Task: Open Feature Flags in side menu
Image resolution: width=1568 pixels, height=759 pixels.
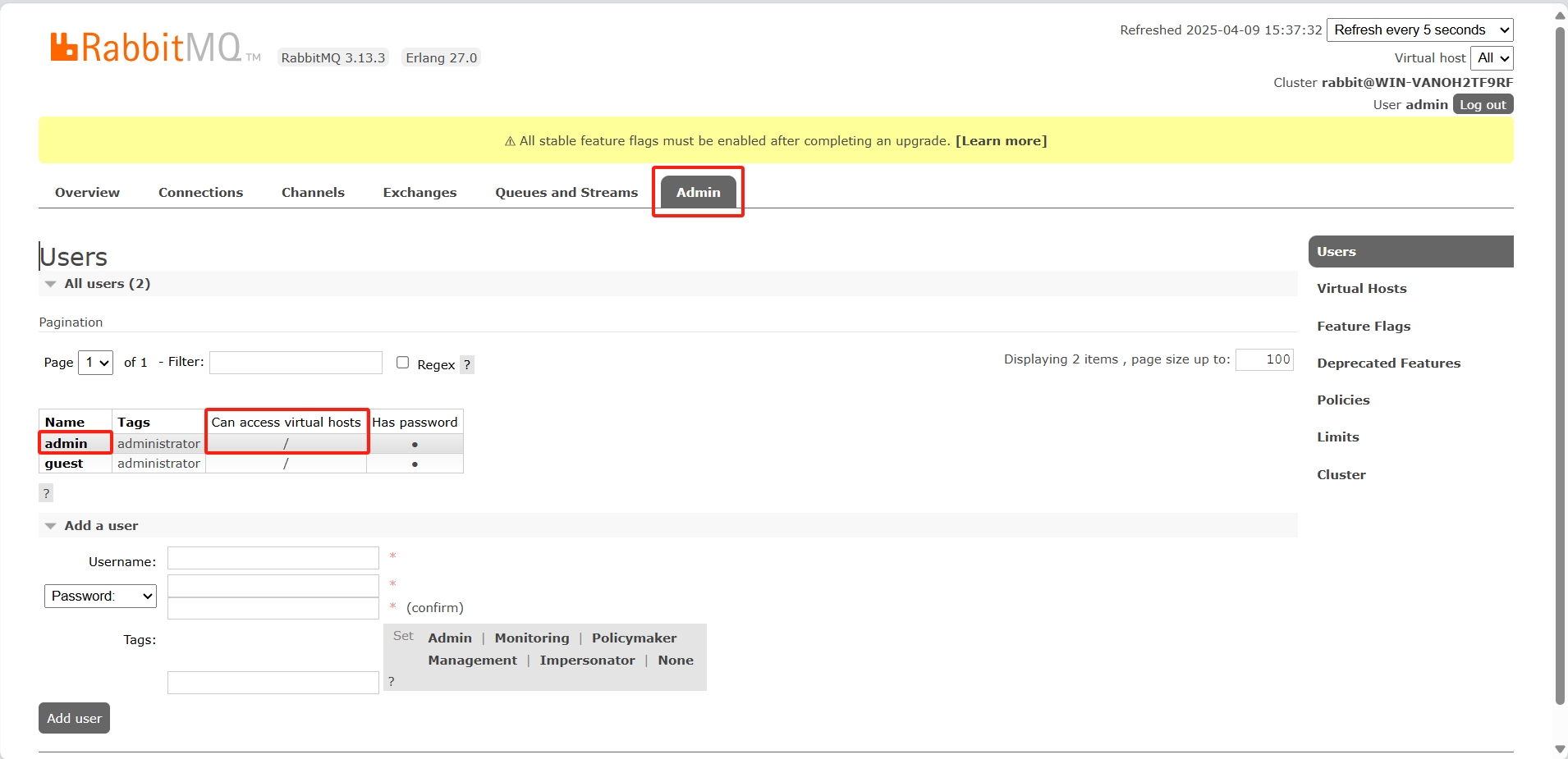Action: [1364, 327]
